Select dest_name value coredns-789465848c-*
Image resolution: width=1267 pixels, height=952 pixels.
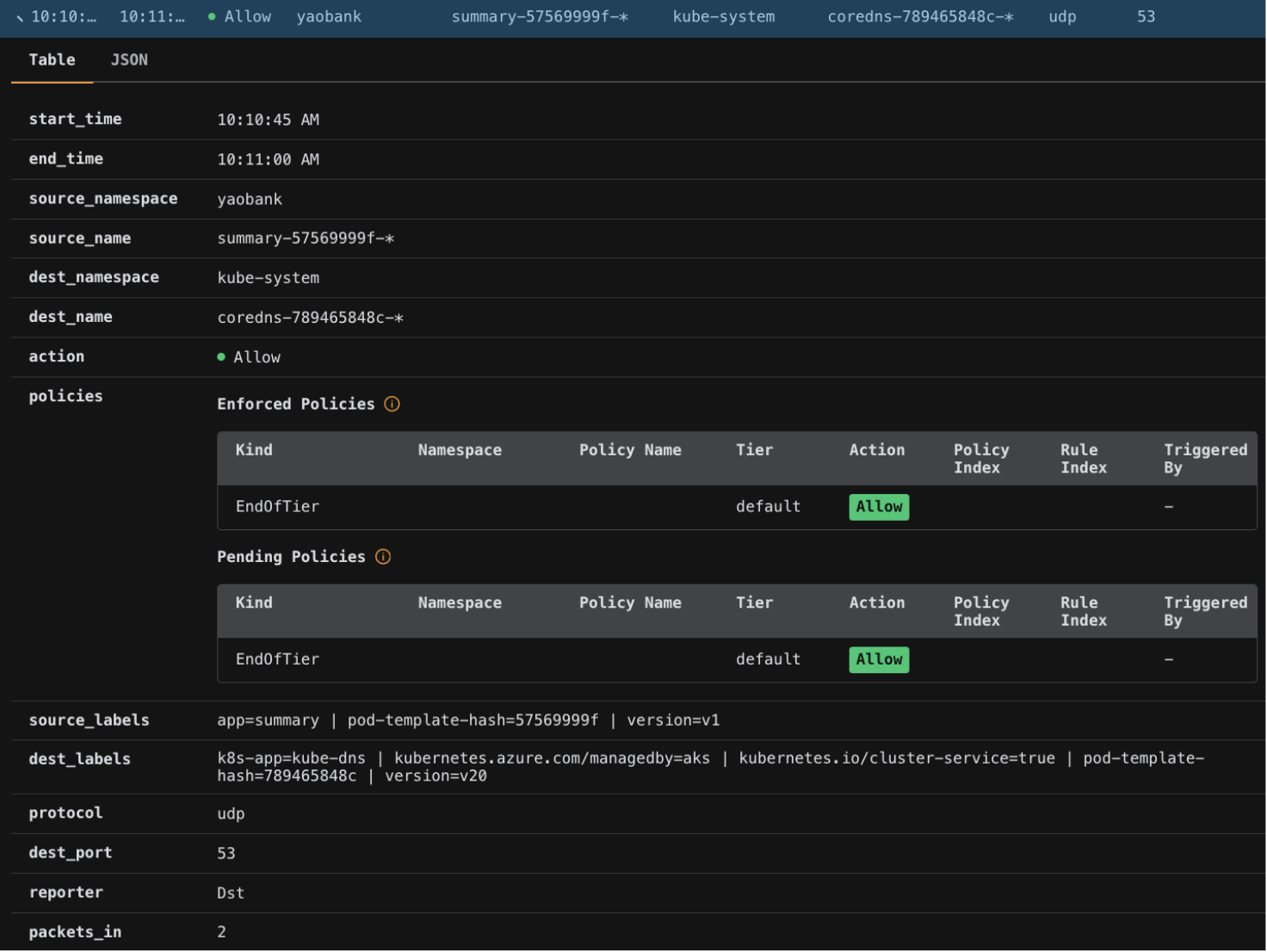[310, 318]
